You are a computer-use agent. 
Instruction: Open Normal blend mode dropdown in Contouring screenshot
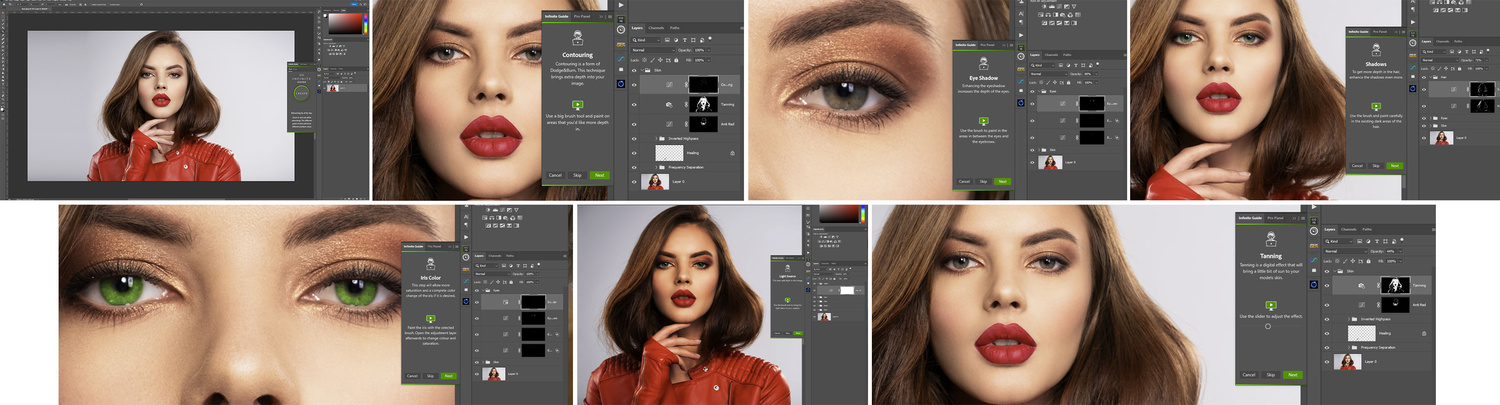point(653,50)
